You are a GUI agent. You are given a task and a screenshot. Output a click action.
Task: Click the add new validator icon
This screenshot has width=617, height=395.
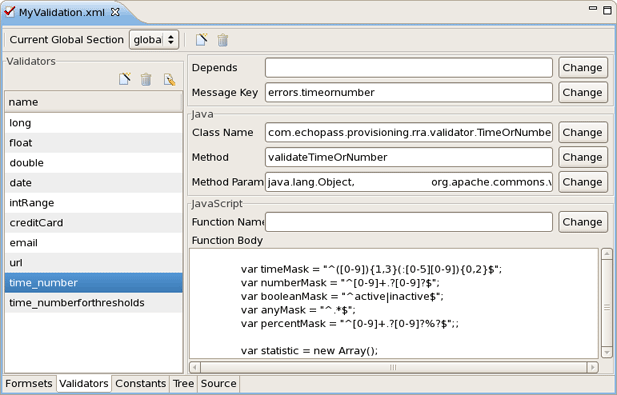125,79
